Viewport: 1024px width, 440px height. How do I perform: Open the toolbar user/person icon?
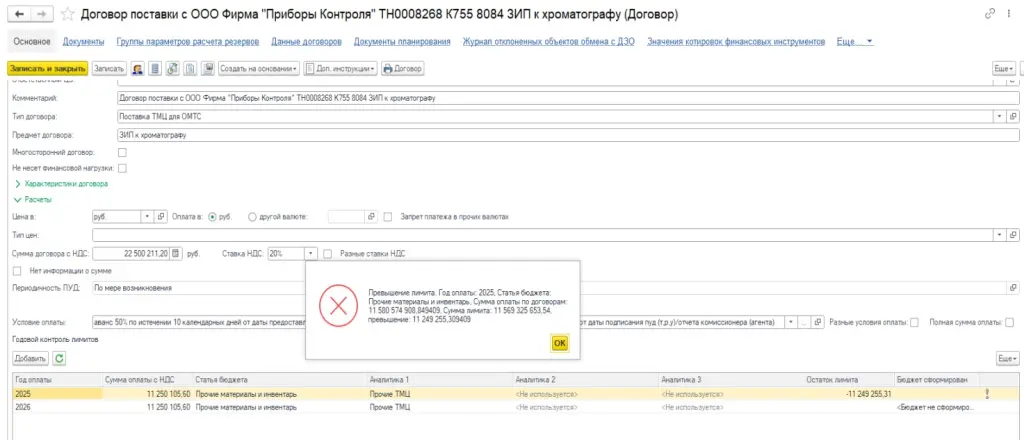pos(138,69)
